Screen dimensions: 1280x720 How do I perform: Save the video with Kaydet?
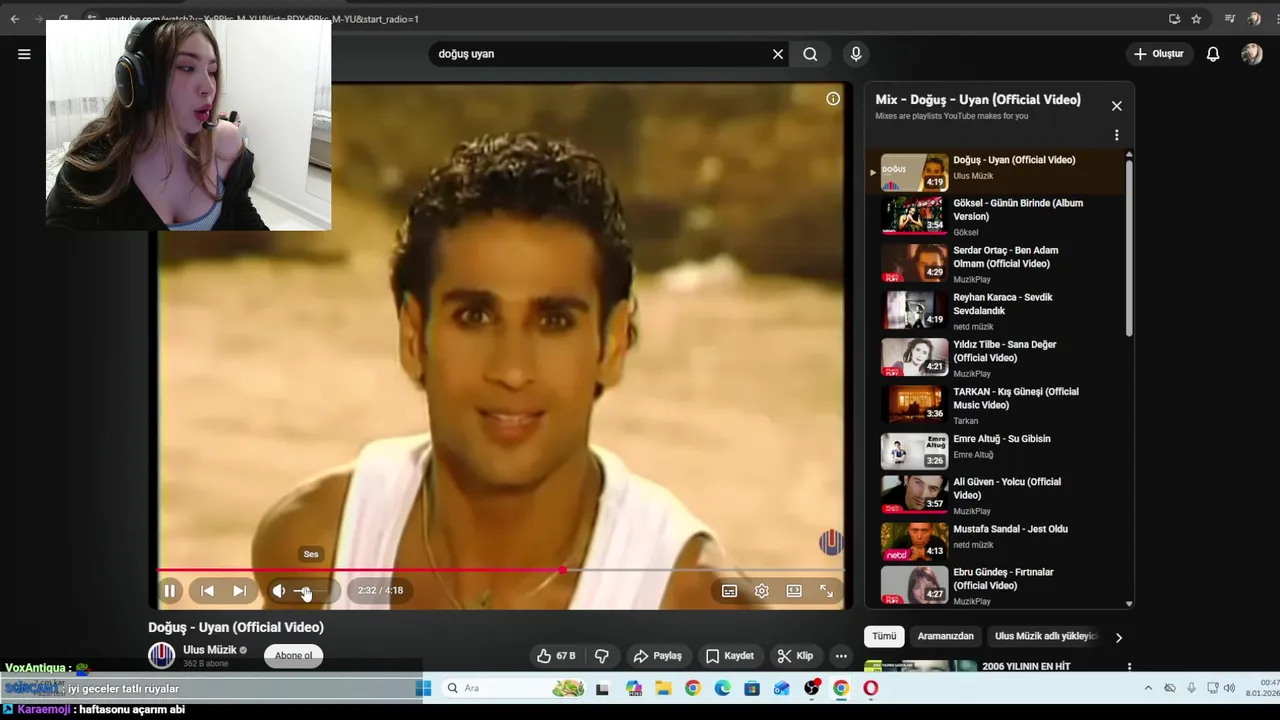729,656
